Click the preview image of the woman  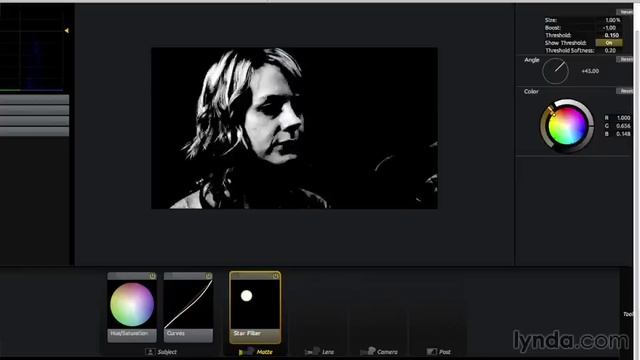[x=294, y=128]
